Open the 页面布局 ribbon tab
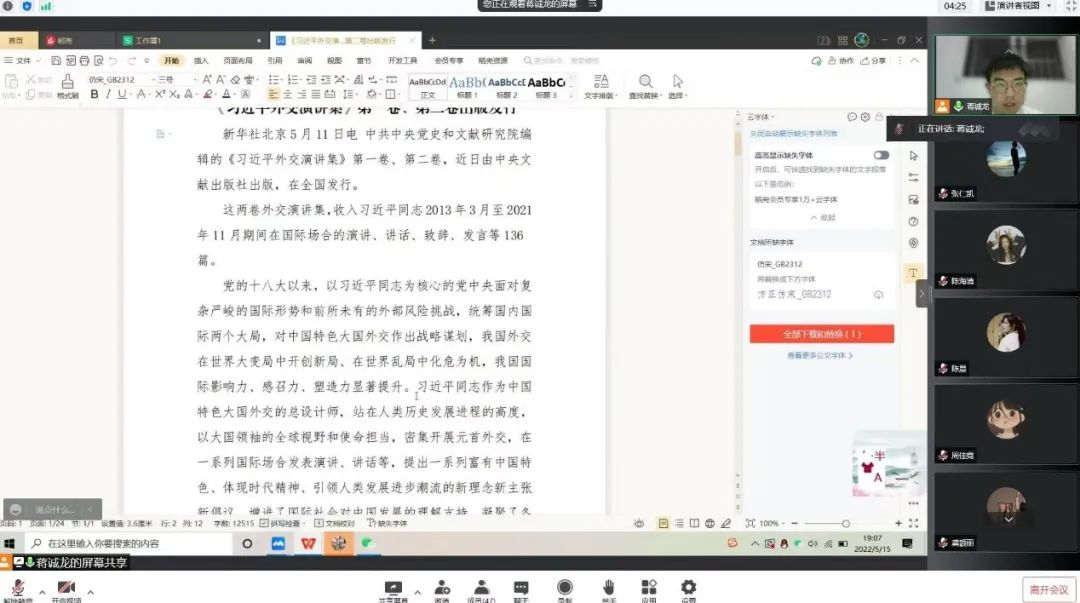The image size is (1080, 603). [x=237, y=60]
